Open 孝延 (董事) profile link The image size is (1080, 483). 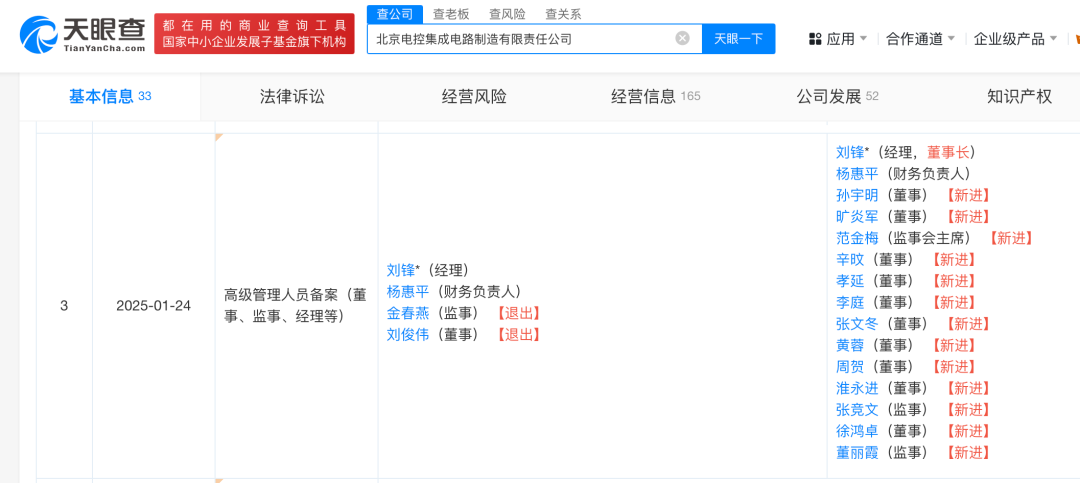click(850, 281)
